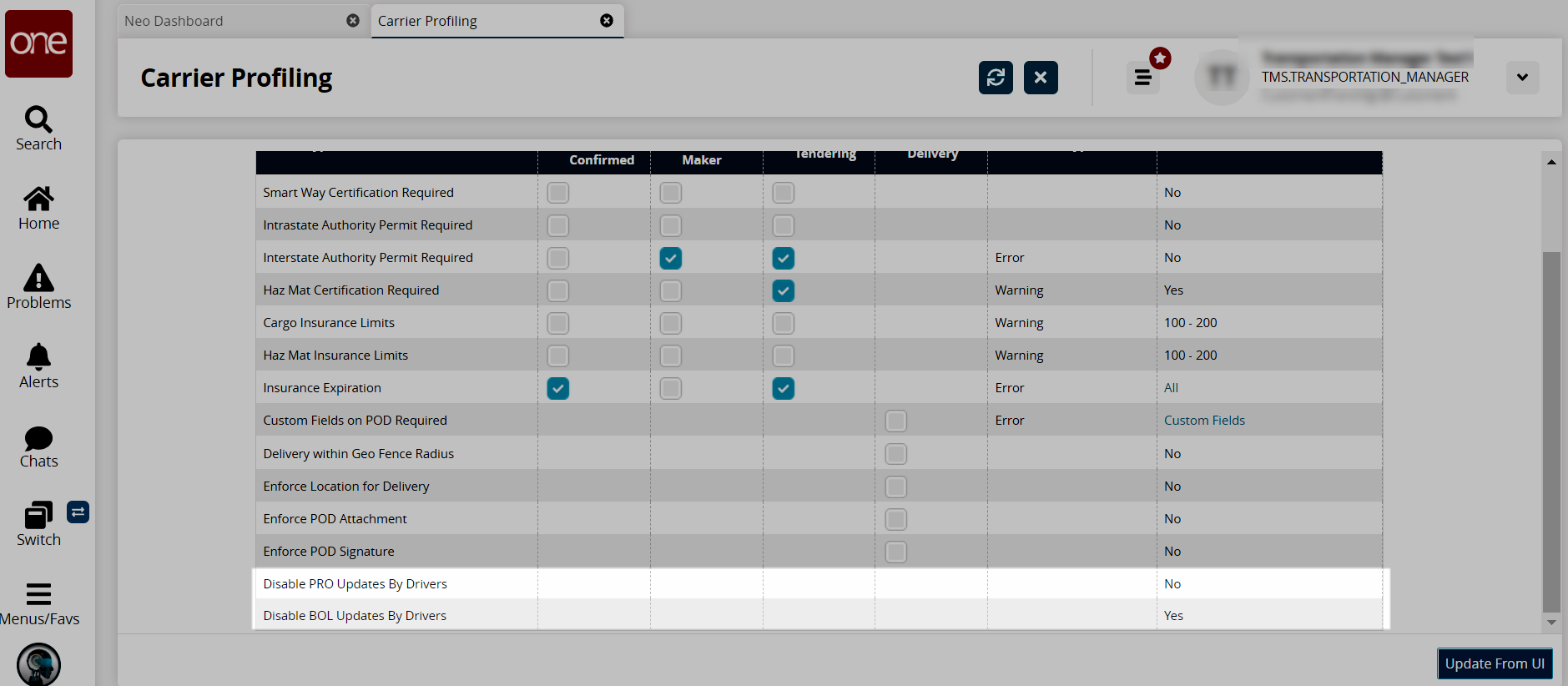Click the vertical scrollbar thumb
This screenshot has height=686, width=1568.
pyautogui.click(x=1551, y=432)
